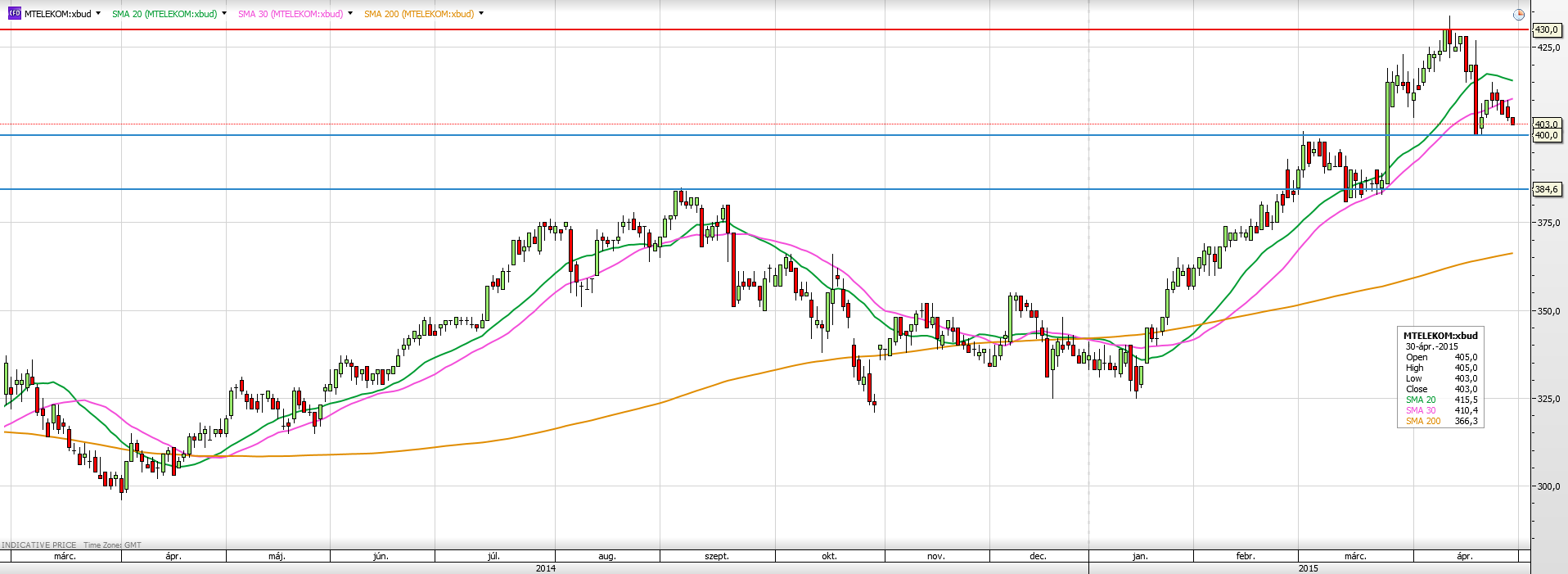
Task: Click the jún. month label
Action: click(381, 556)
